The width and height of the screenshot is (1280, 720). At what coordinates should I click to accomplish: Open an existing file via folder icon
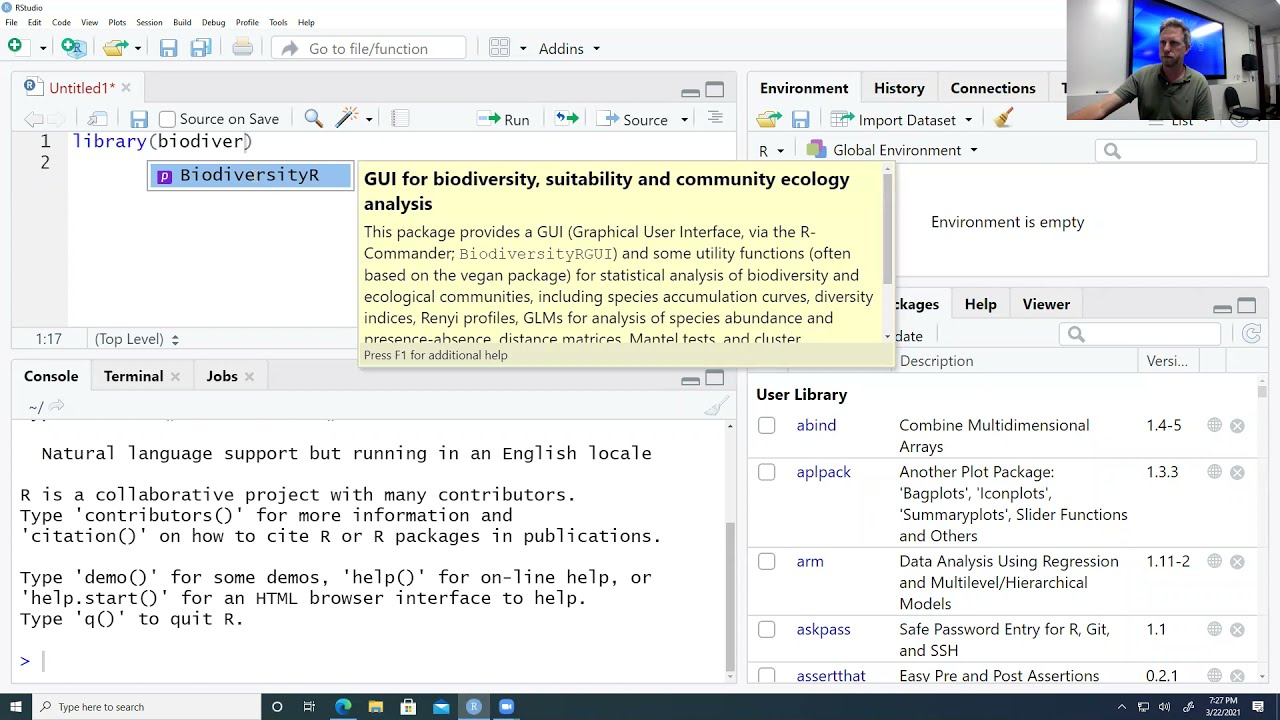click(x=115, y=47)
